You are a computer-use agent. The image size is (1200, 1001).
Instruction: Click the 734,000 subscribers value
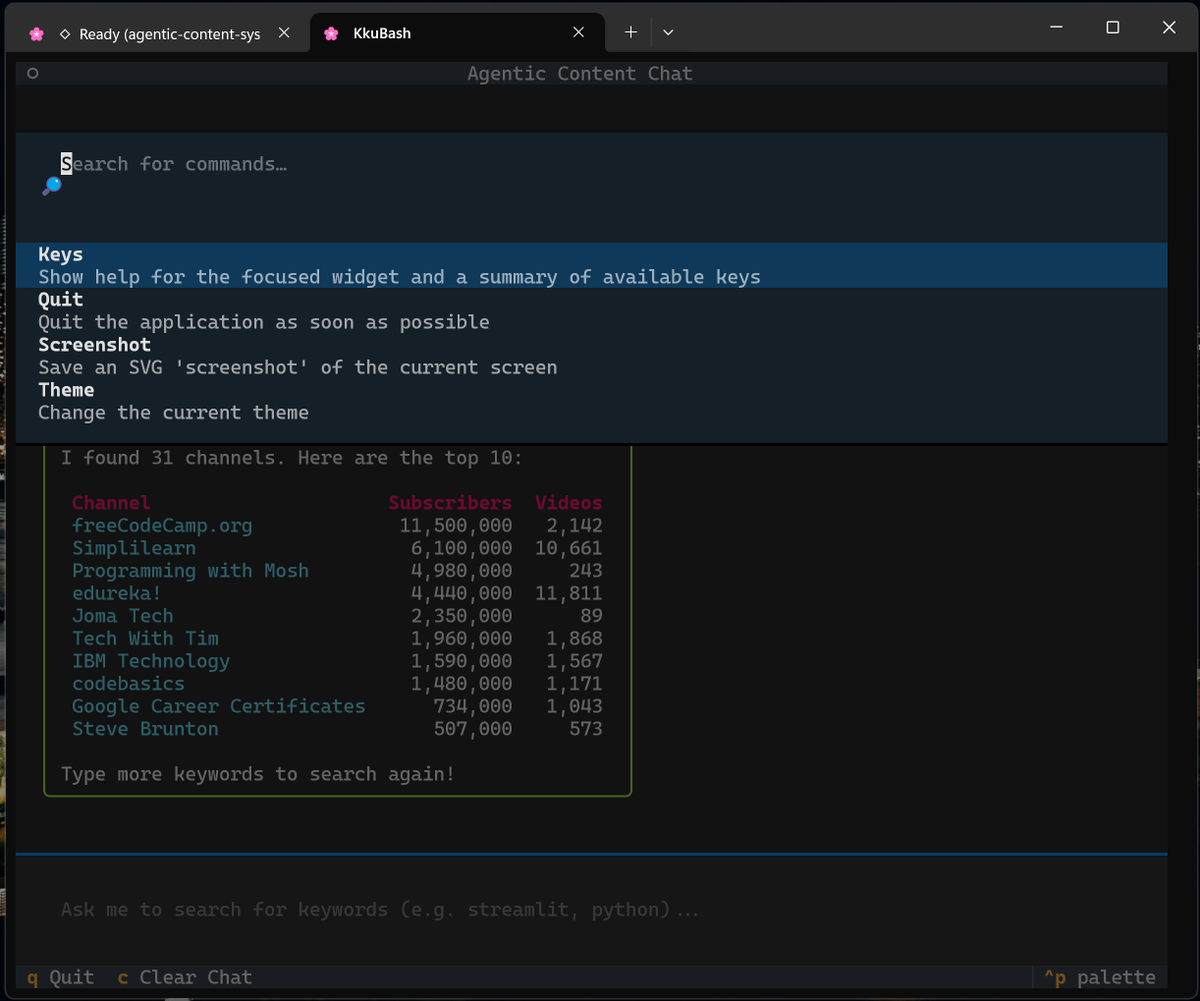coord(473,706)
